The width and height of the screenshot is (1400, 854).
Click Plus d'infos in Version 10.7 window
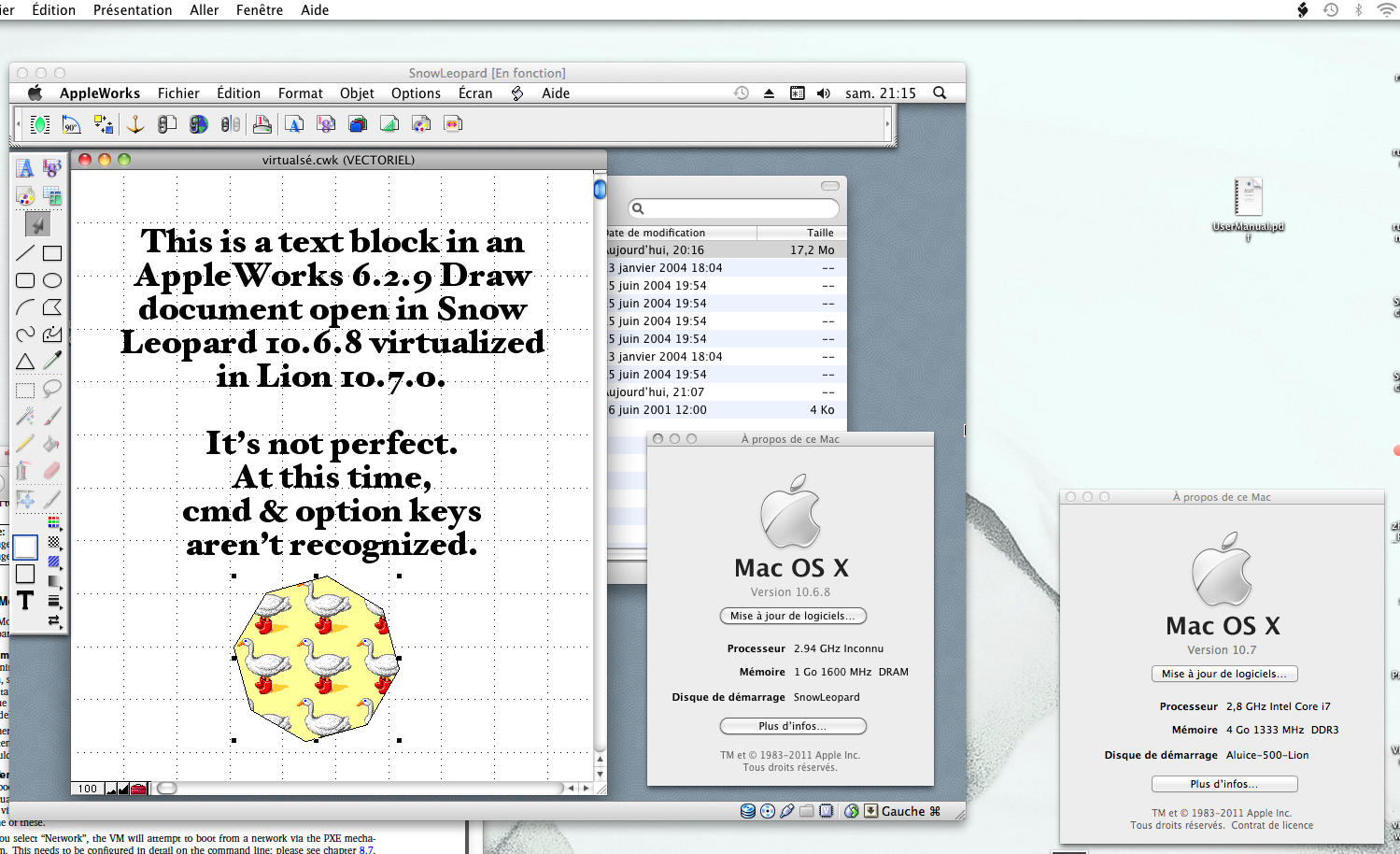pos(1224,784)
